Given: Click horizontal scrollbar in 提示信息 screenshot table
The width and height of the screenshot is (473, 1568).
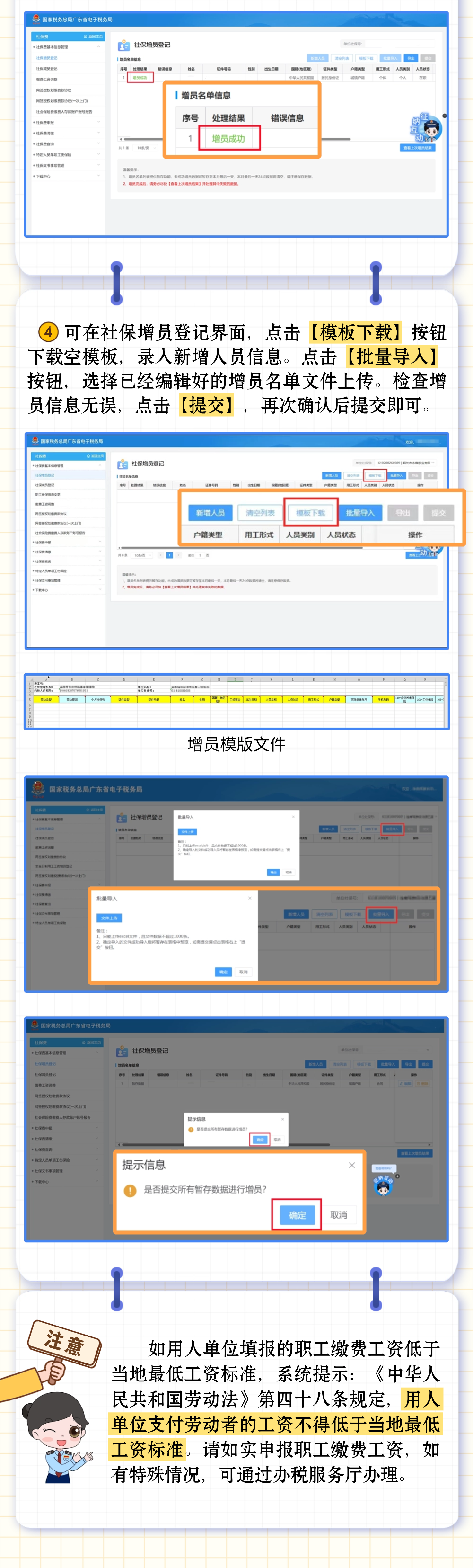Looking at the screenshot, I should pos(226,1145).
